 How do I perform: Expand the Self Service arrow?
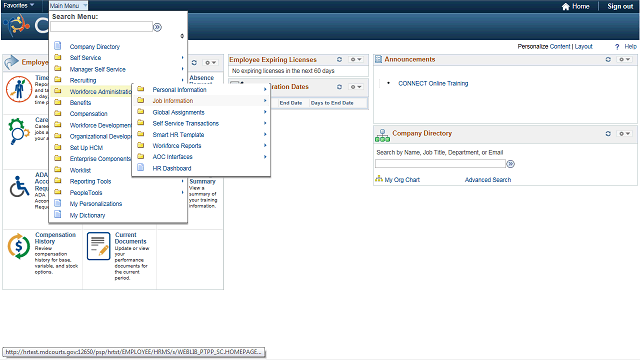182,58
